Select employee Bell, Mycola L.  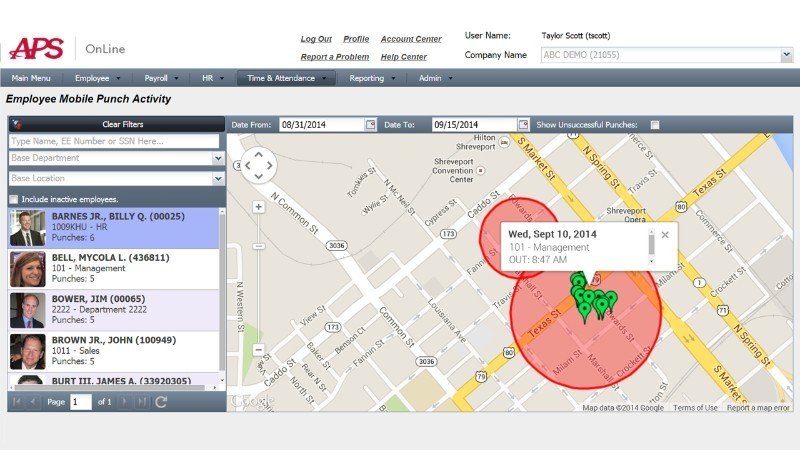coord(114,269)
